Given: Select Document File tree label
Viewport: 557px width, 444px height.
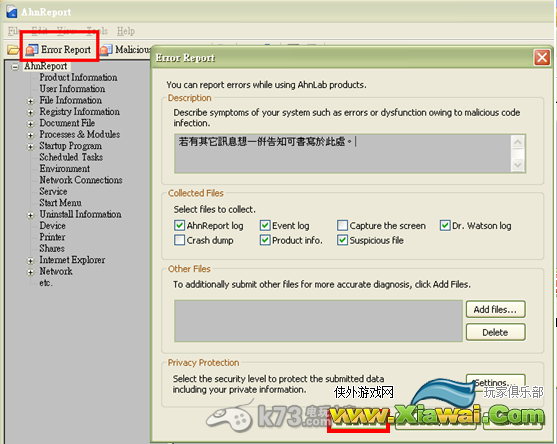Looking at the screenshot, I should tap(67, 123).
